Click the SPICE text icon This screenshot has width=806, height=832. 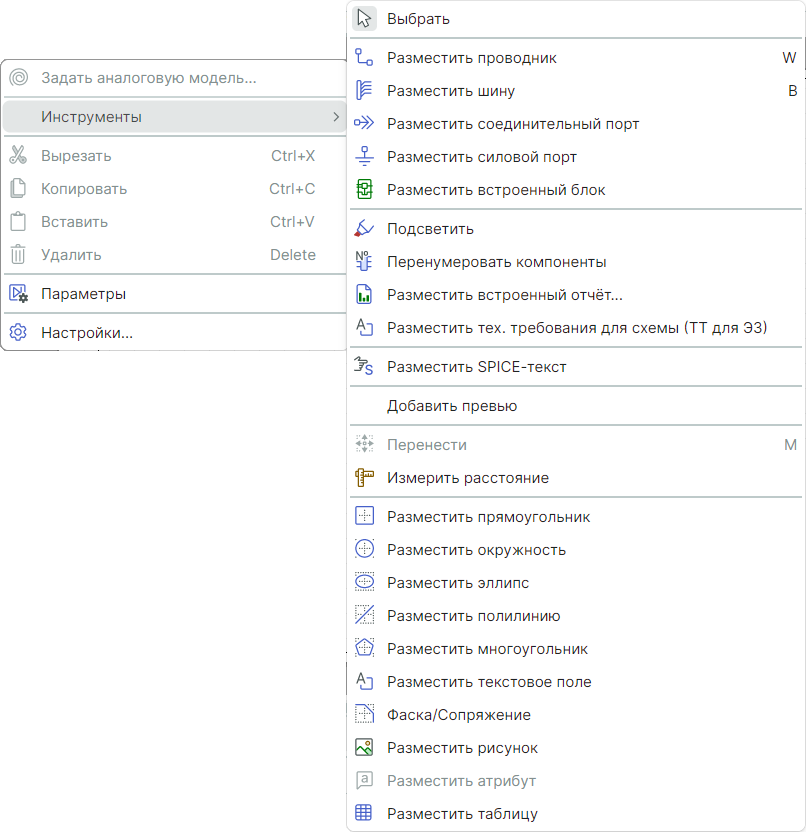click(x=364, y=367)
